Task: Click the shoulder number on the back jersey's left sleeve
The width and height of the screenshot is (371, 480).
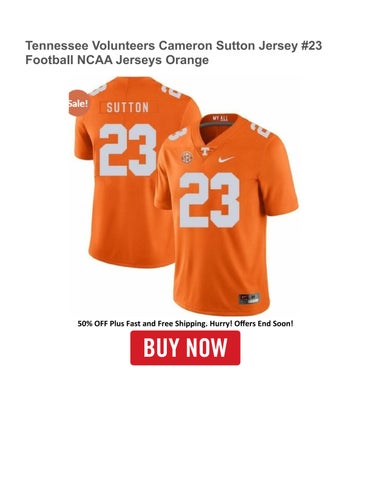Action: [98, 88]
